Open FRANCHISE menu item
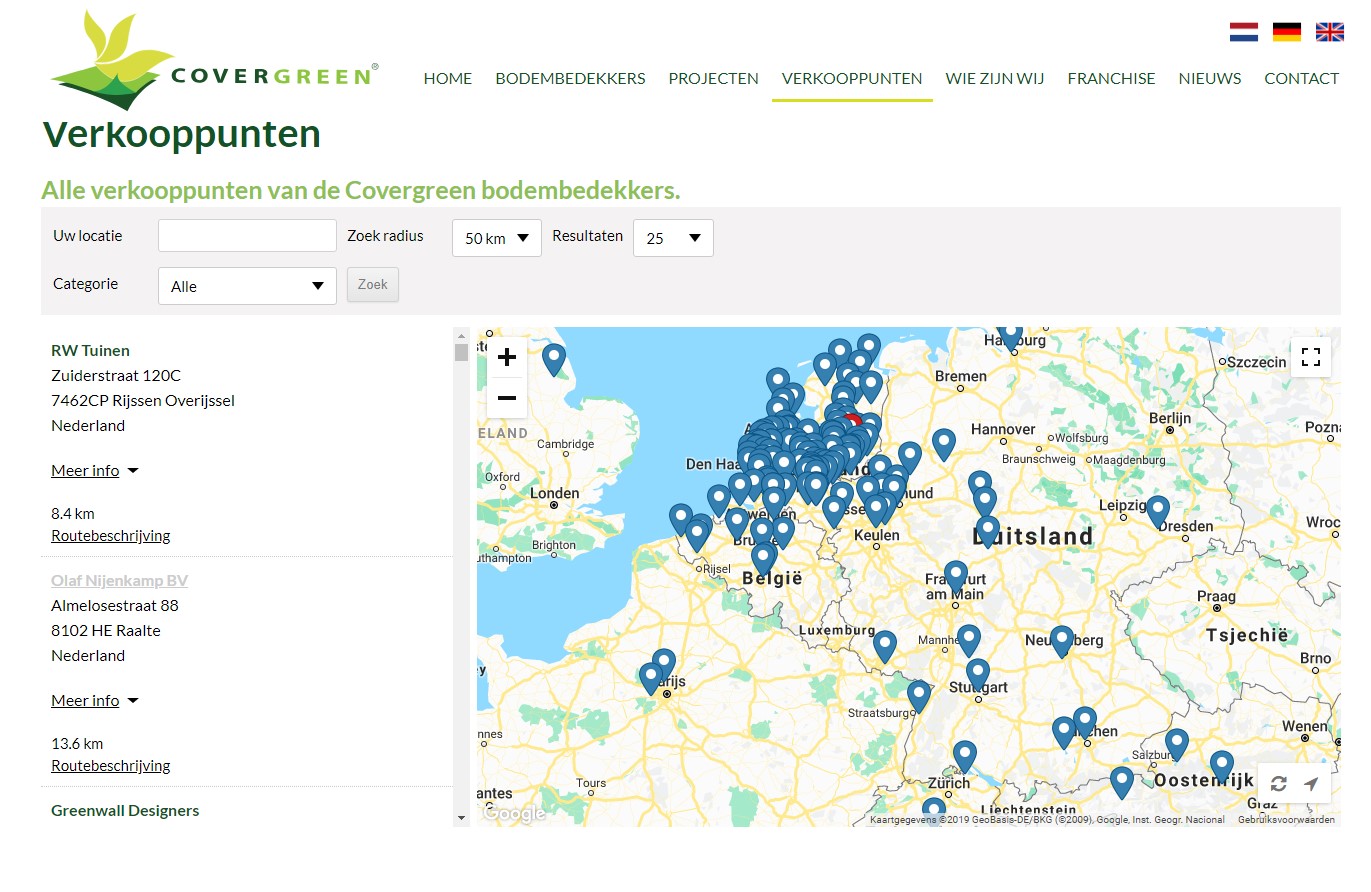The height and width of the screenshot is (892, 1371). (1111, 78)
